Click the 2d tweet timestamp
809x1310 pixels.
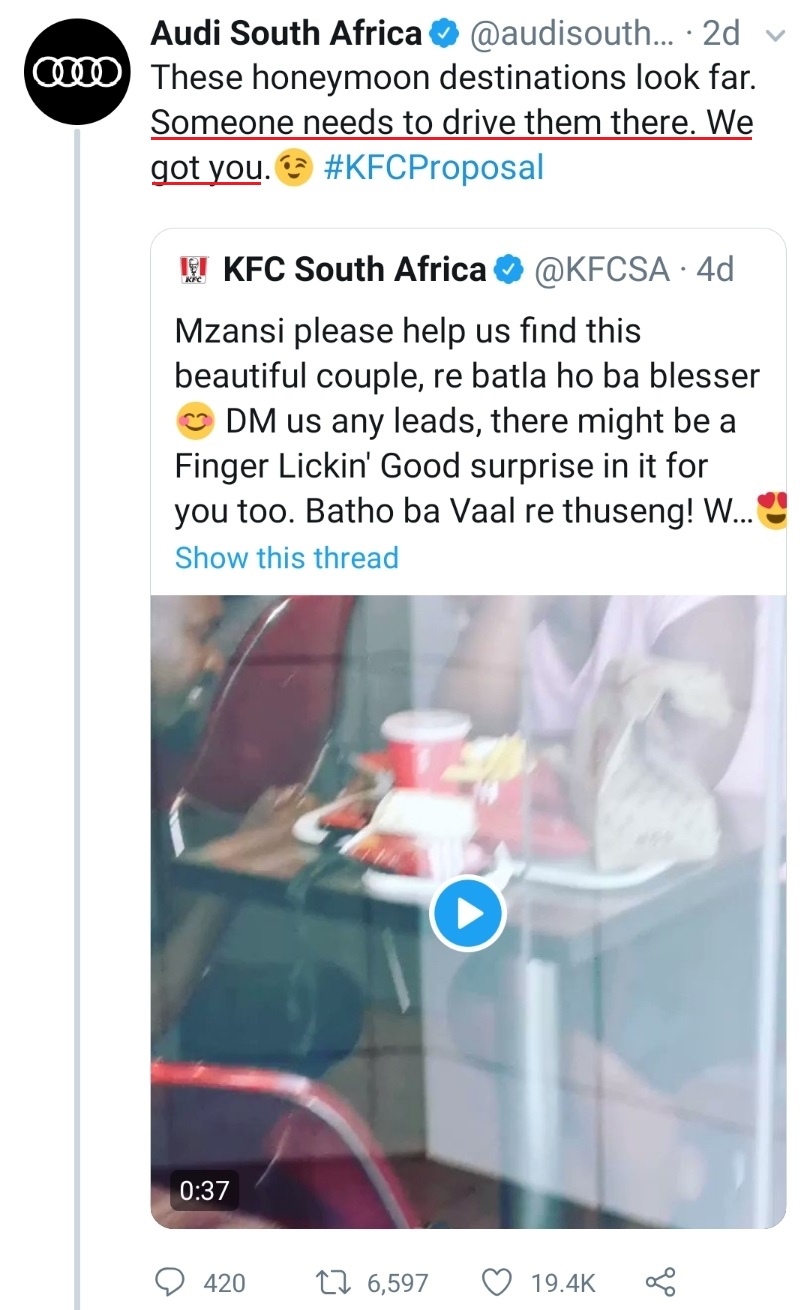721,35
